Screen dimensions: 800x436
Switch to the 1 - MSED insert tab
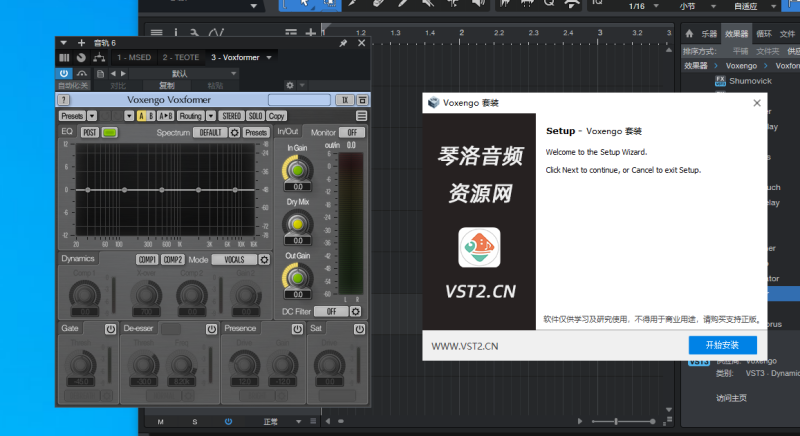click(134, 58)
